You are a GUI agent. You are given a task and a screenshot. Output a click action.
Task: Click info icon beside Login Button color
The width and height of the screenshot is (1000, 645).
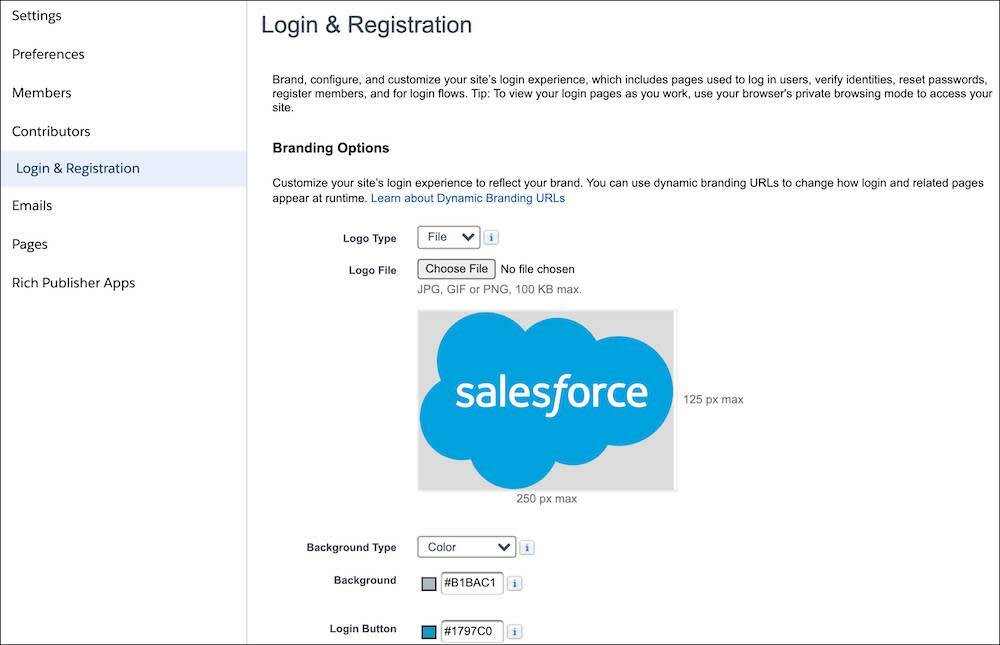coord(514,630)
